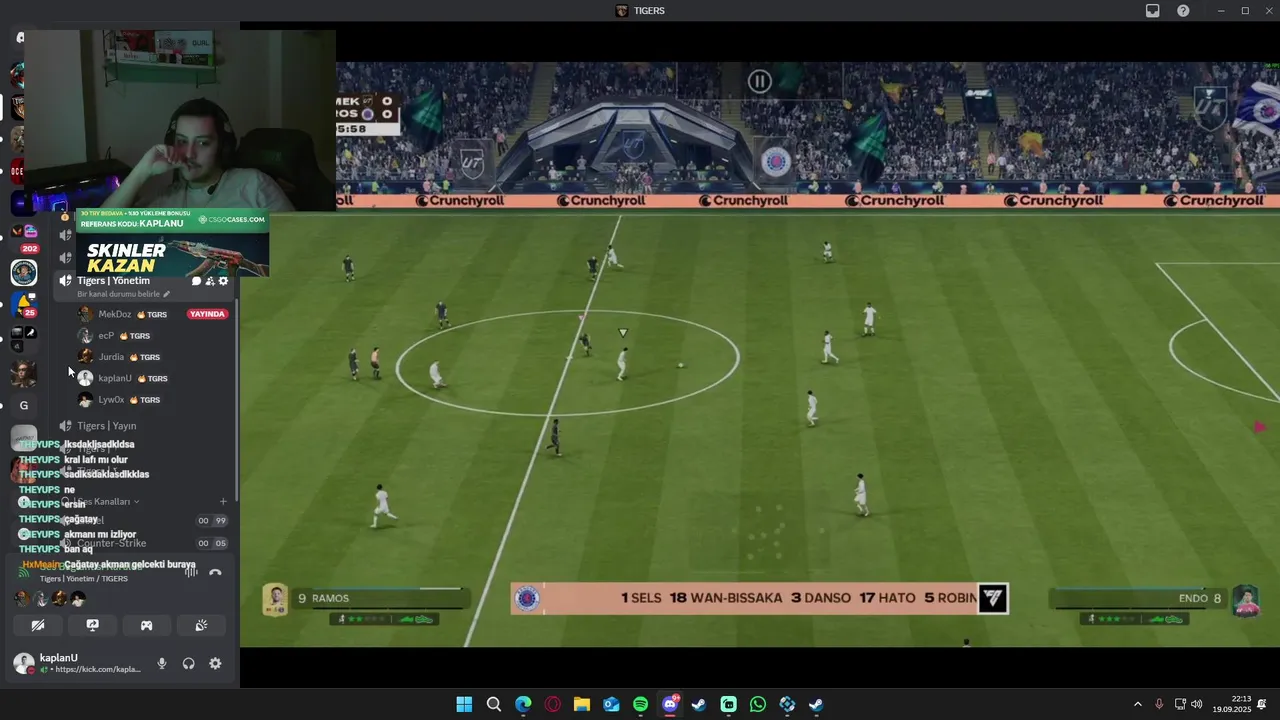Switch to Discord taskbar icon
Screen dimensions: 1280x720
670,704
